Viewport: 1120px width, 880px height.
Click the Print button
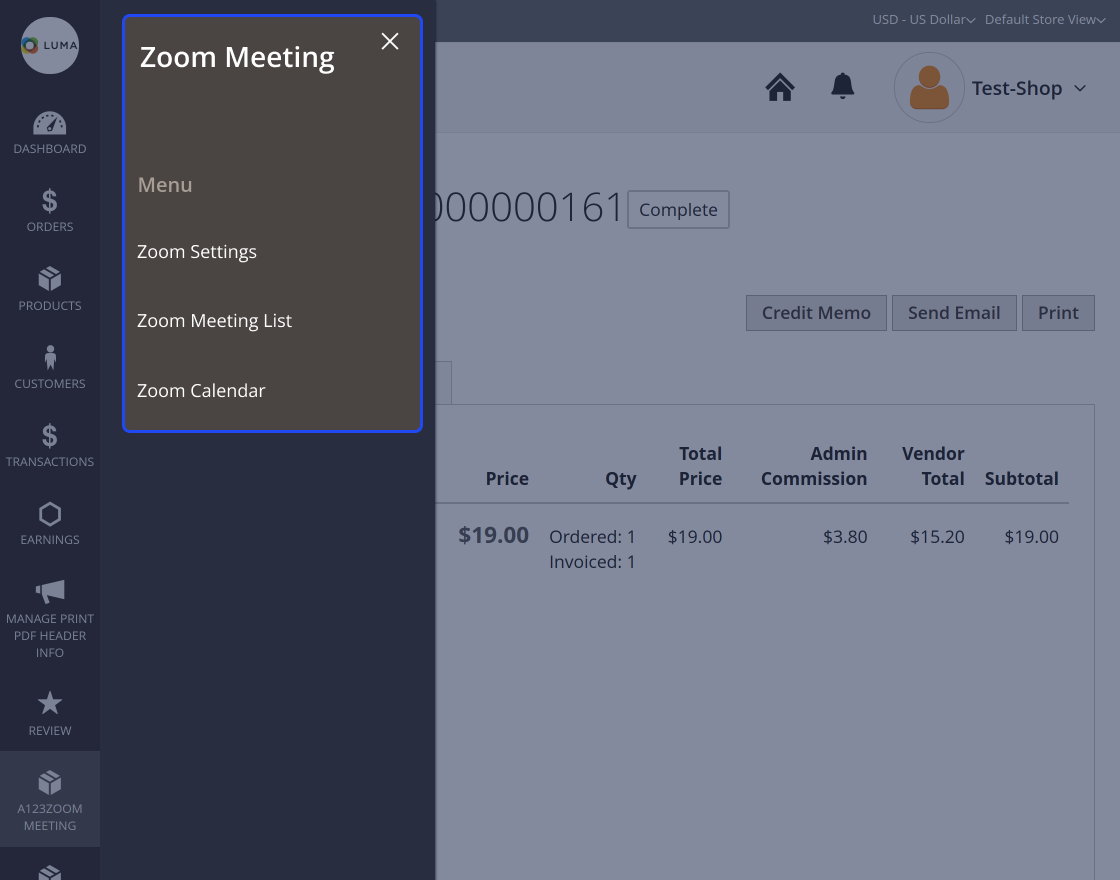tap(1059, 313)
